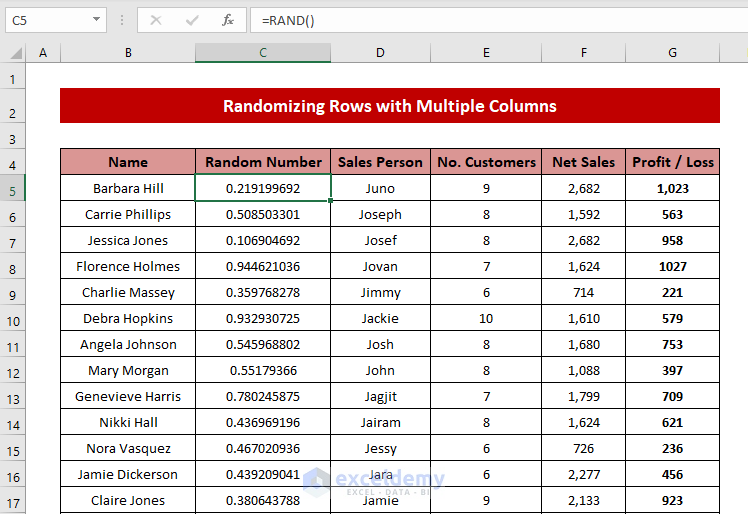Click the 'Net Sales' header cell

pyautogui.click(x=583, y=162)
